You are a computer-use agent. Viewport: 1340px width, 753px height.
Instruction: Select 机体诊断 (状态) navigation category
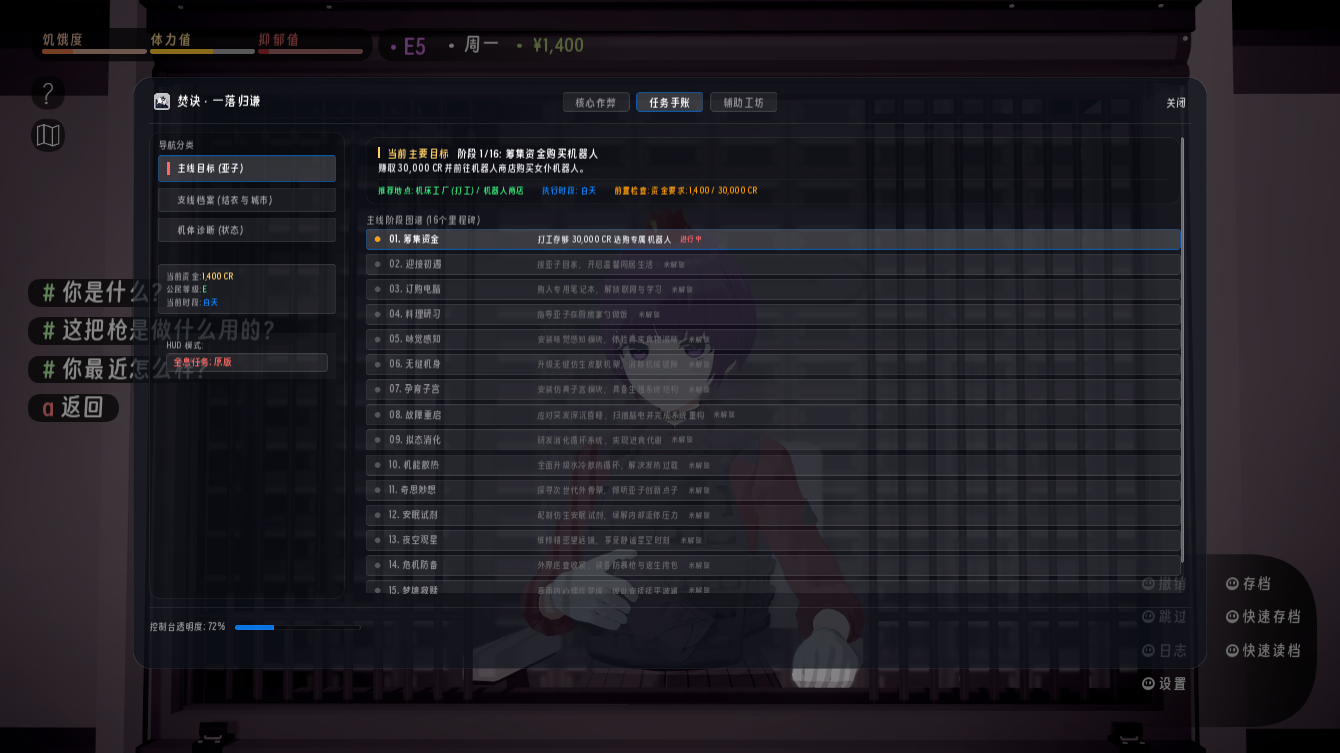click(247, 230)
